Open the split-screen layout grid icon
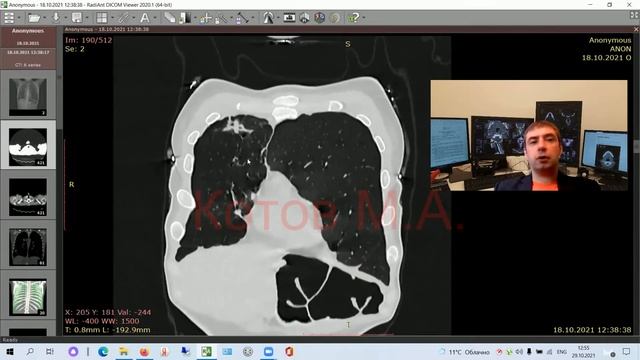Image resolution: width=640 pixels, height=360 pixels. tap(101, 18)
